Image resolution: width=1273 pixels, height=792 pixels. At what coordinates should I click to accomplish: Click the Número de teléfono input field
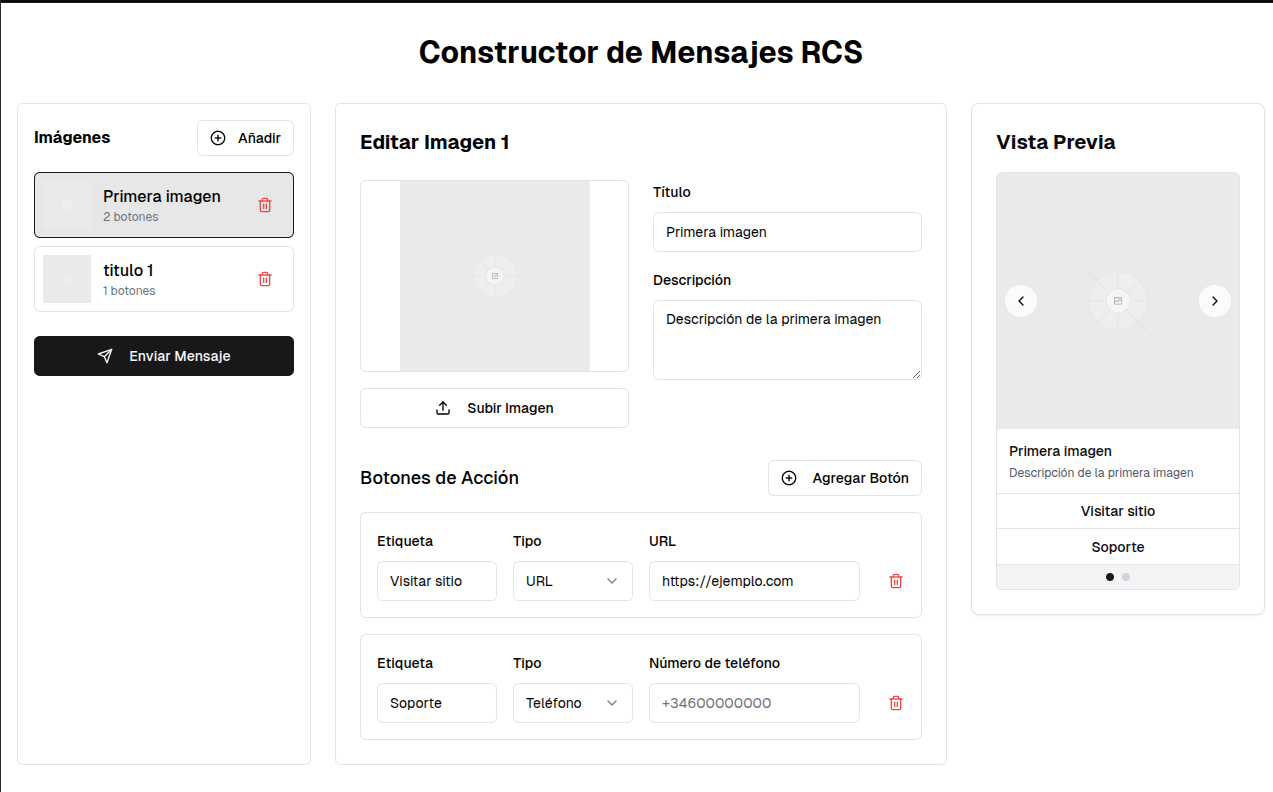[754, 703]
